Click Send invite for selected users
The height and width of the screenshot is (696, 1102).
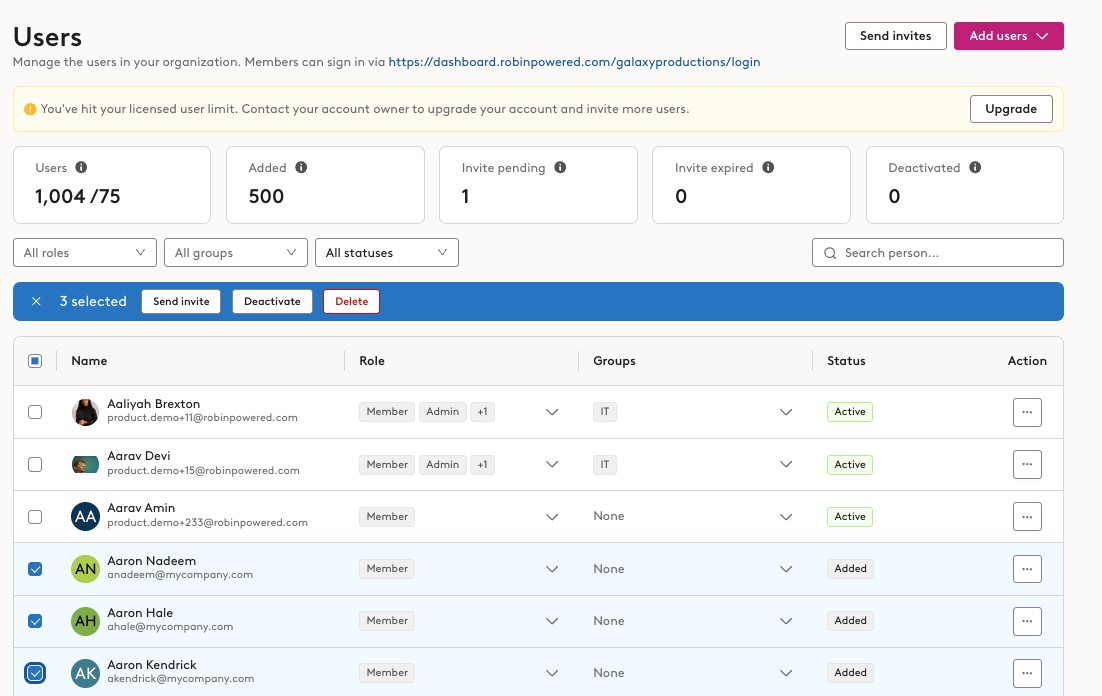coord(181,302)
